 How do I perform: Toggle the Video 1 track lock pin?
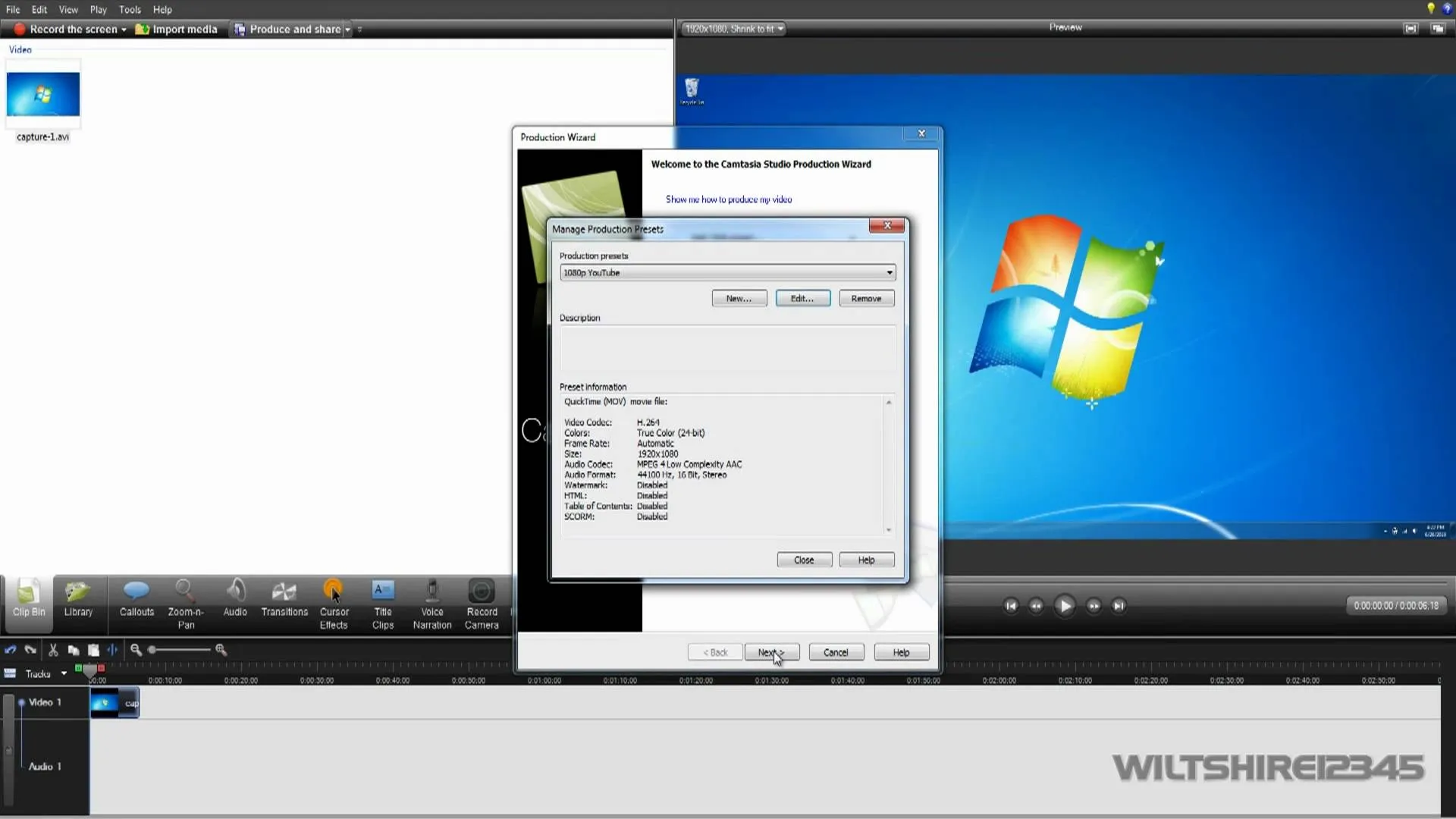[x=21, y=703]
